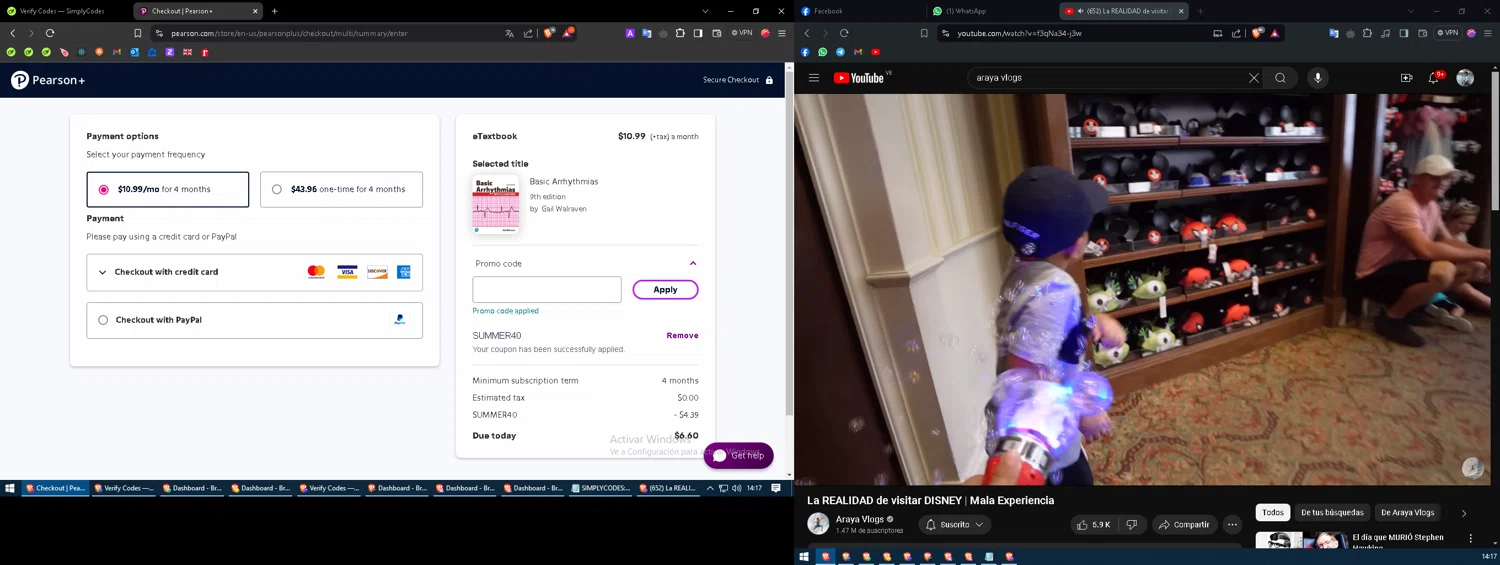Click the American Express logo

[x=404, y=272]
